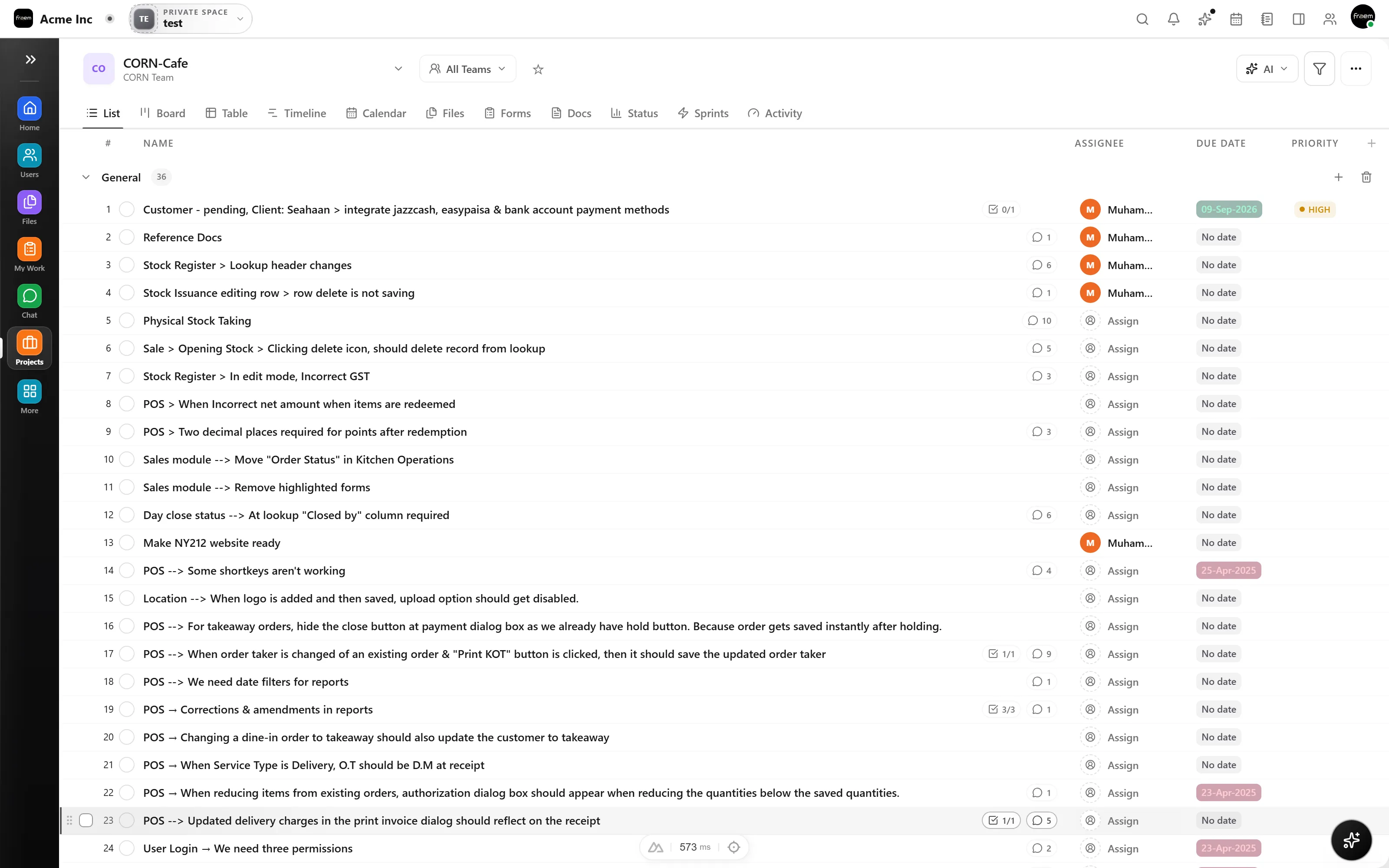Viewport: 1389px width, 868px height.
Task: Open the Activity tab
Action: 775,113
